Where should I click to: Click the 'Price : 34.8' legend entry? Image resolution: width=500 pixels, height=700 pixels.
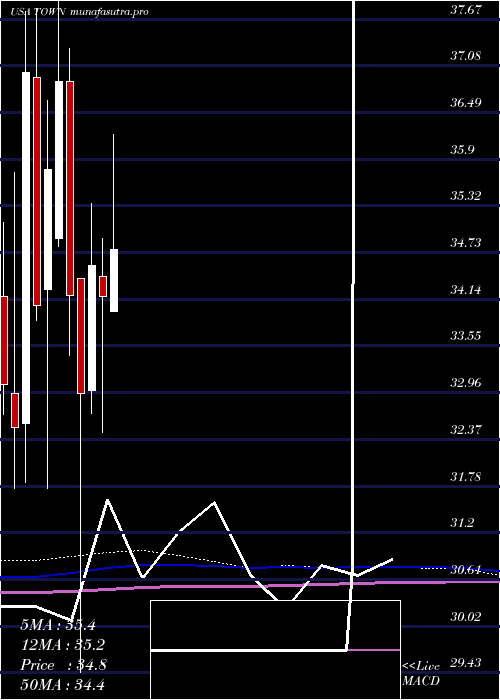coord(63,665)
